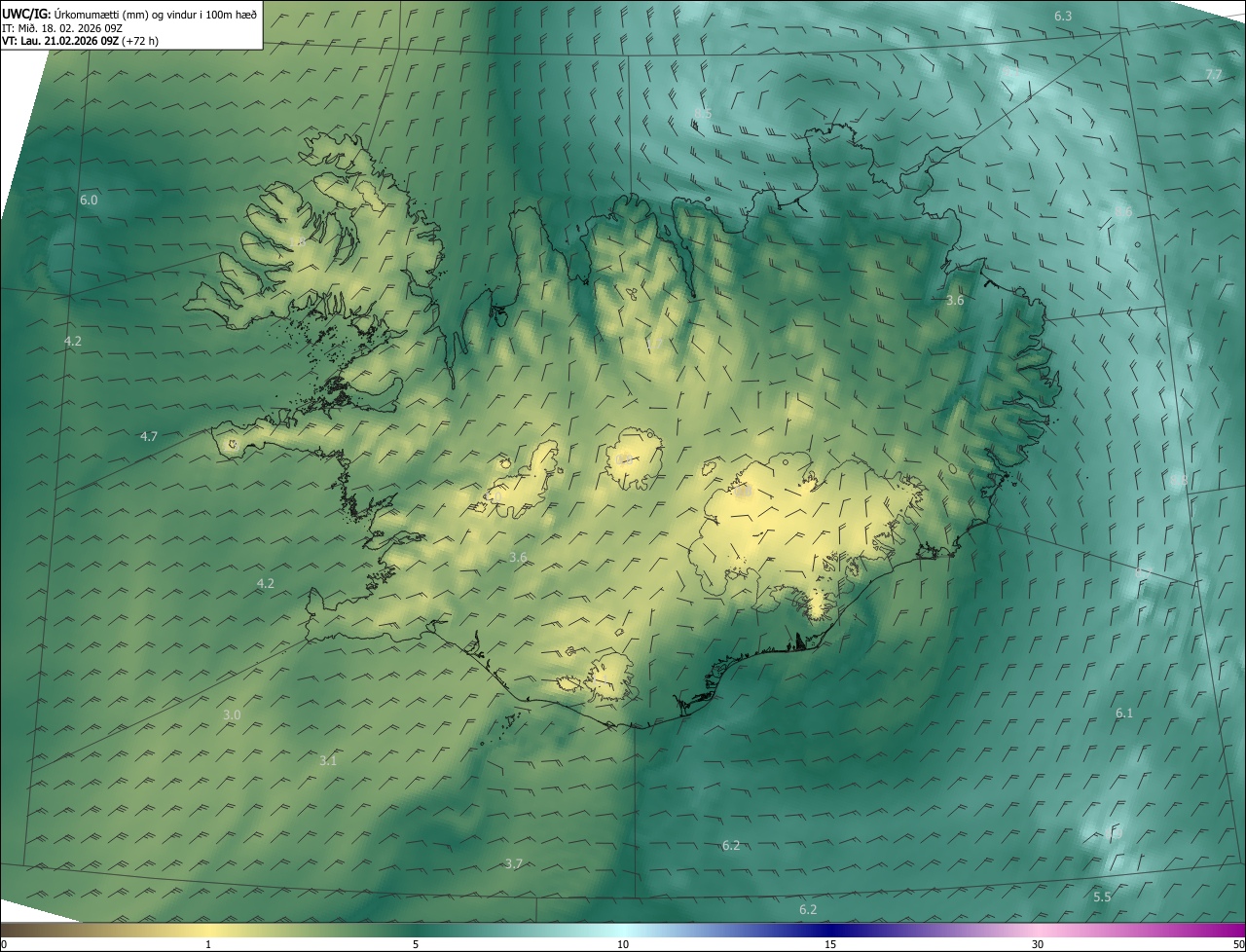Click the precipitation colour scale bar
The height and width of the screenshot is (952, 1246).
[623, 930]
